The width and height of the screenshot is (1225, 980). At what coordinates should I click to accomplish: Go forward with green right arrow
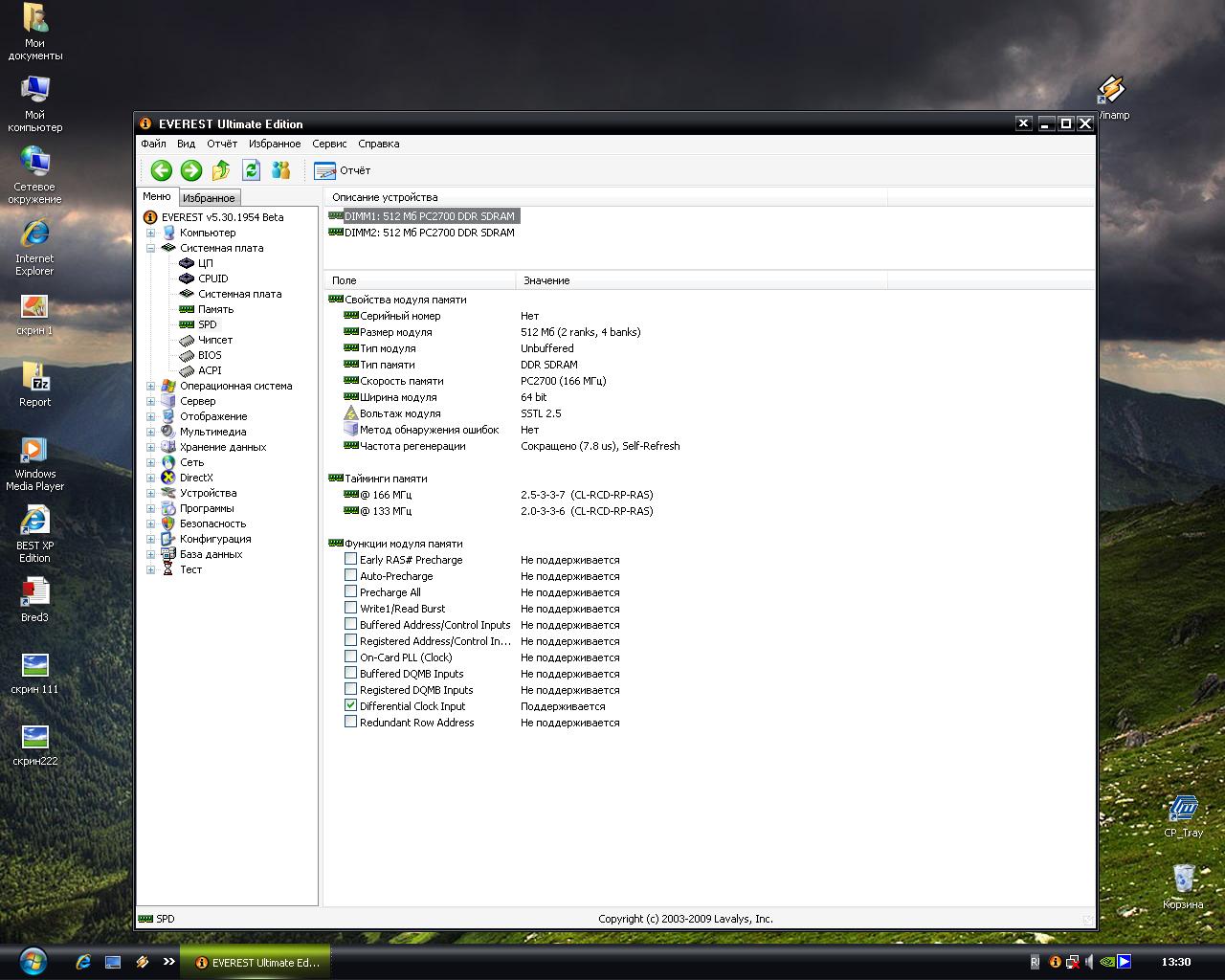tap(191, 170)
